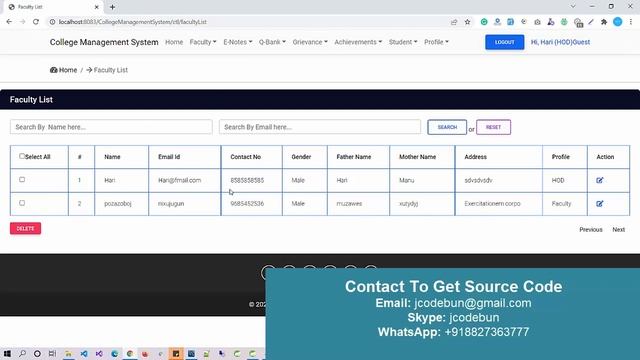Click the College Management System brand
This screenshot has height=360, width=640.
click(x=104, y=42)
